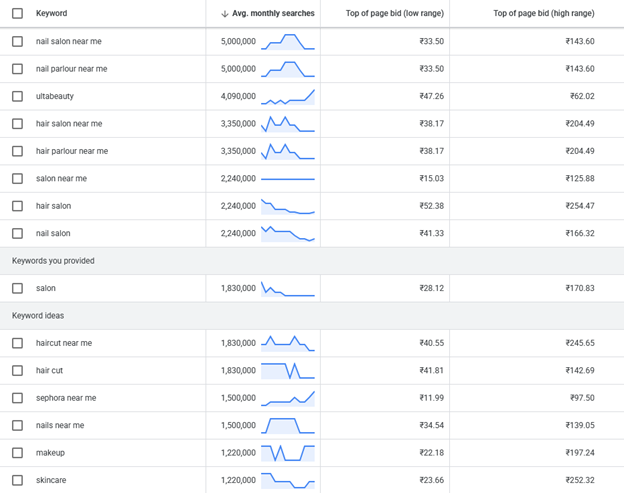Select the checkbox next to salon
The height and width of the screenshot is (493, 624).
(x=17, y=288)
